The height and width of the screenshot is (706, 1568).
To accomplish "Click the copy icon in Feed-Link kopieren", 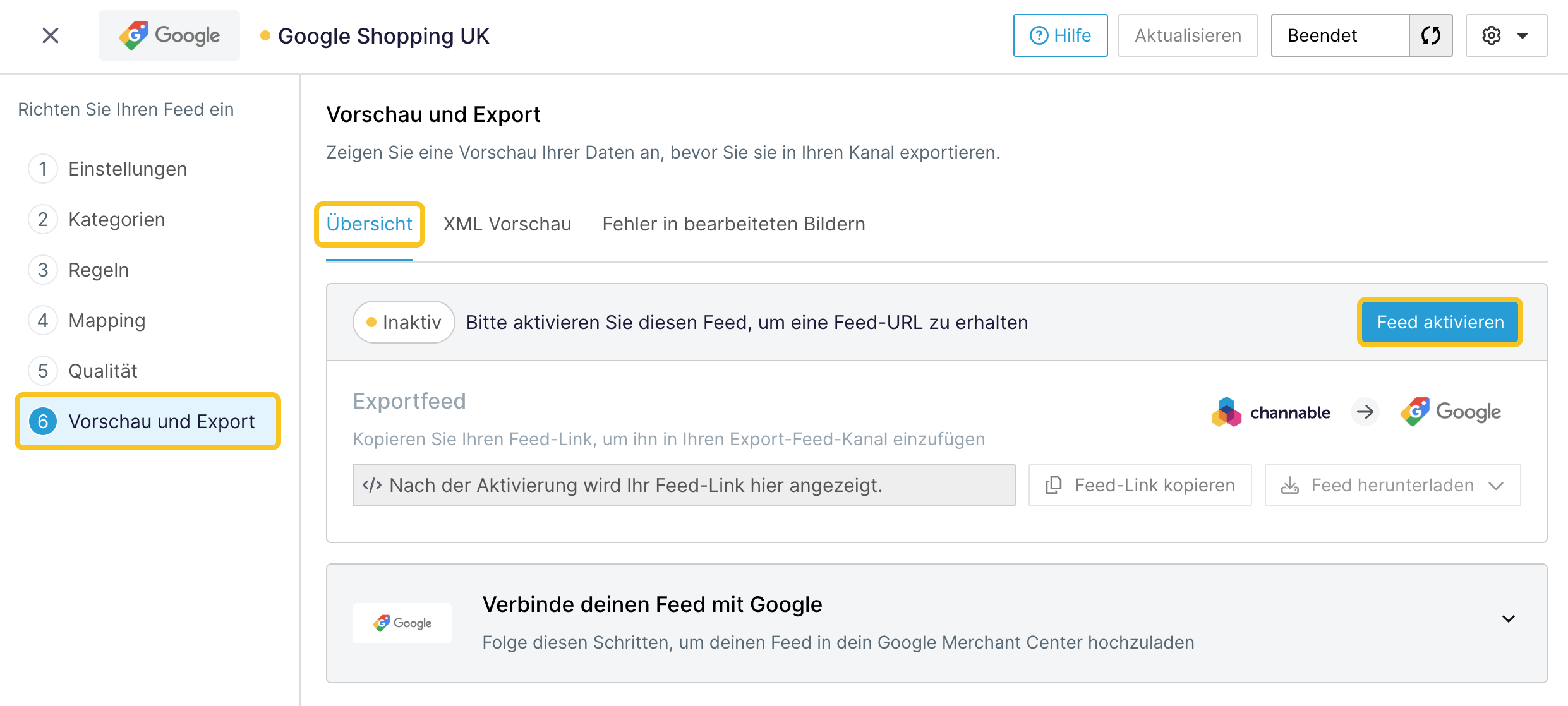I will 1054,485.
